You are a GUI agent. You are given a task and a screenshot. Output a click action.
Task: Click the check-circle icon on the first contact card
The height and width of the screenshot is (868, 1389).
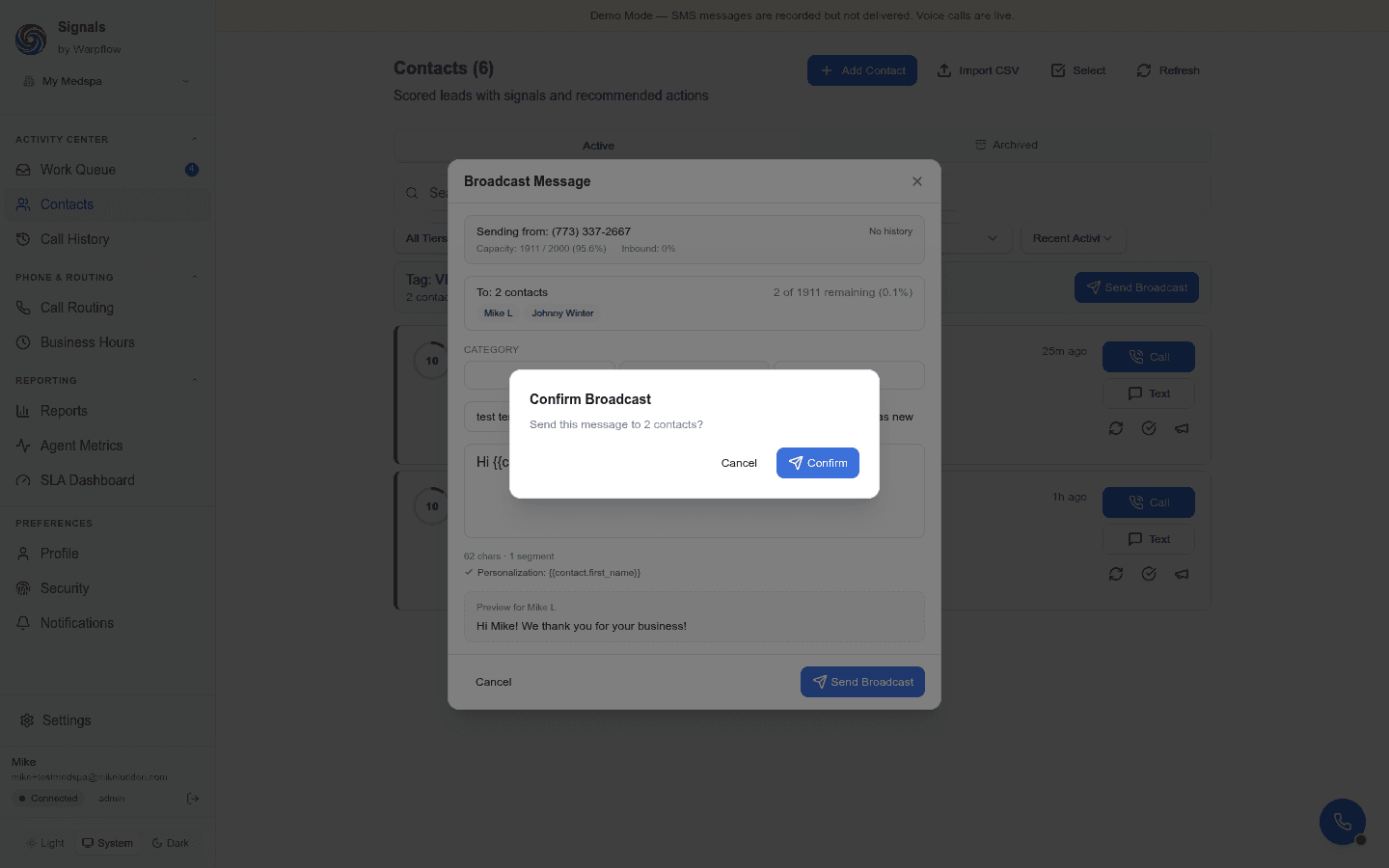(x=1149, y=428)
